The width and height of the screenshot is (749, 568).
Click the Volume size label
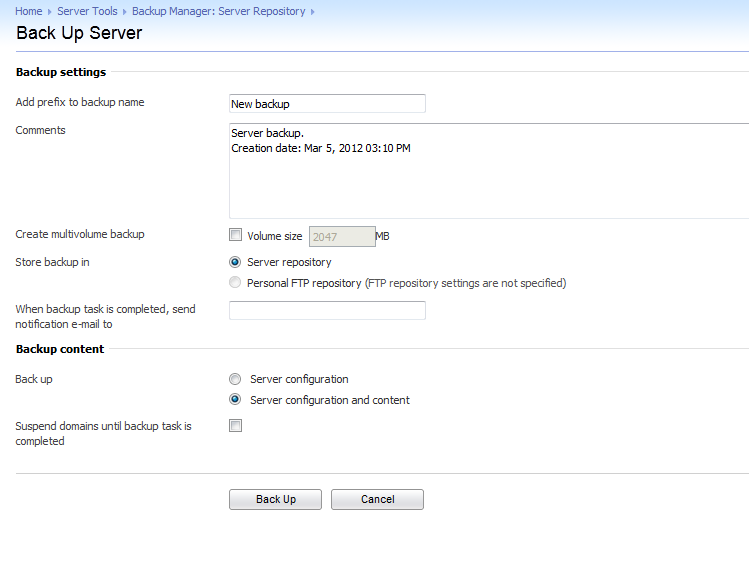pyautogui.click(x=275, y=236)
